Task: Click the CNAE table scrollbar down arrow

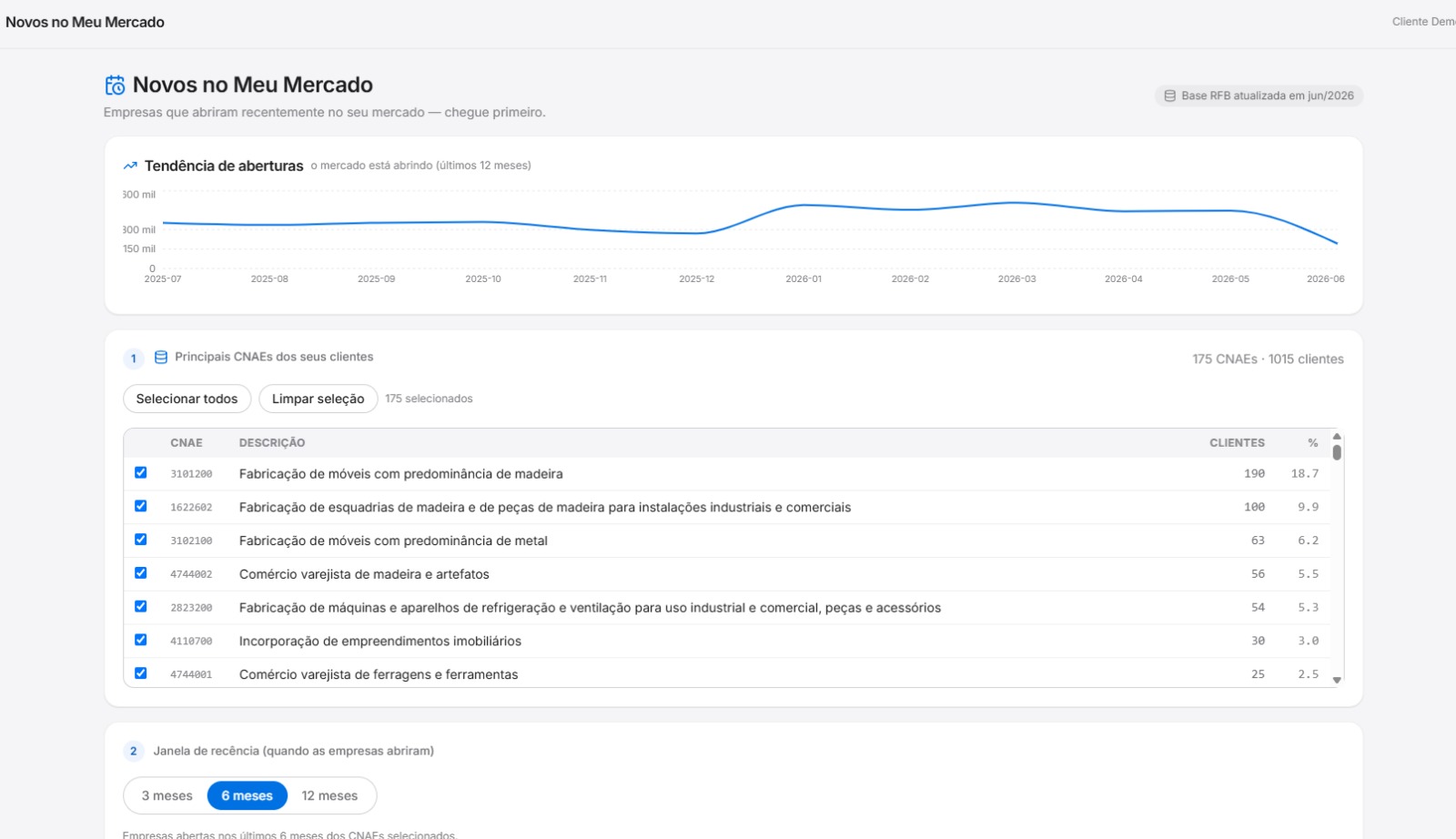Action: tap(1337, 680)
